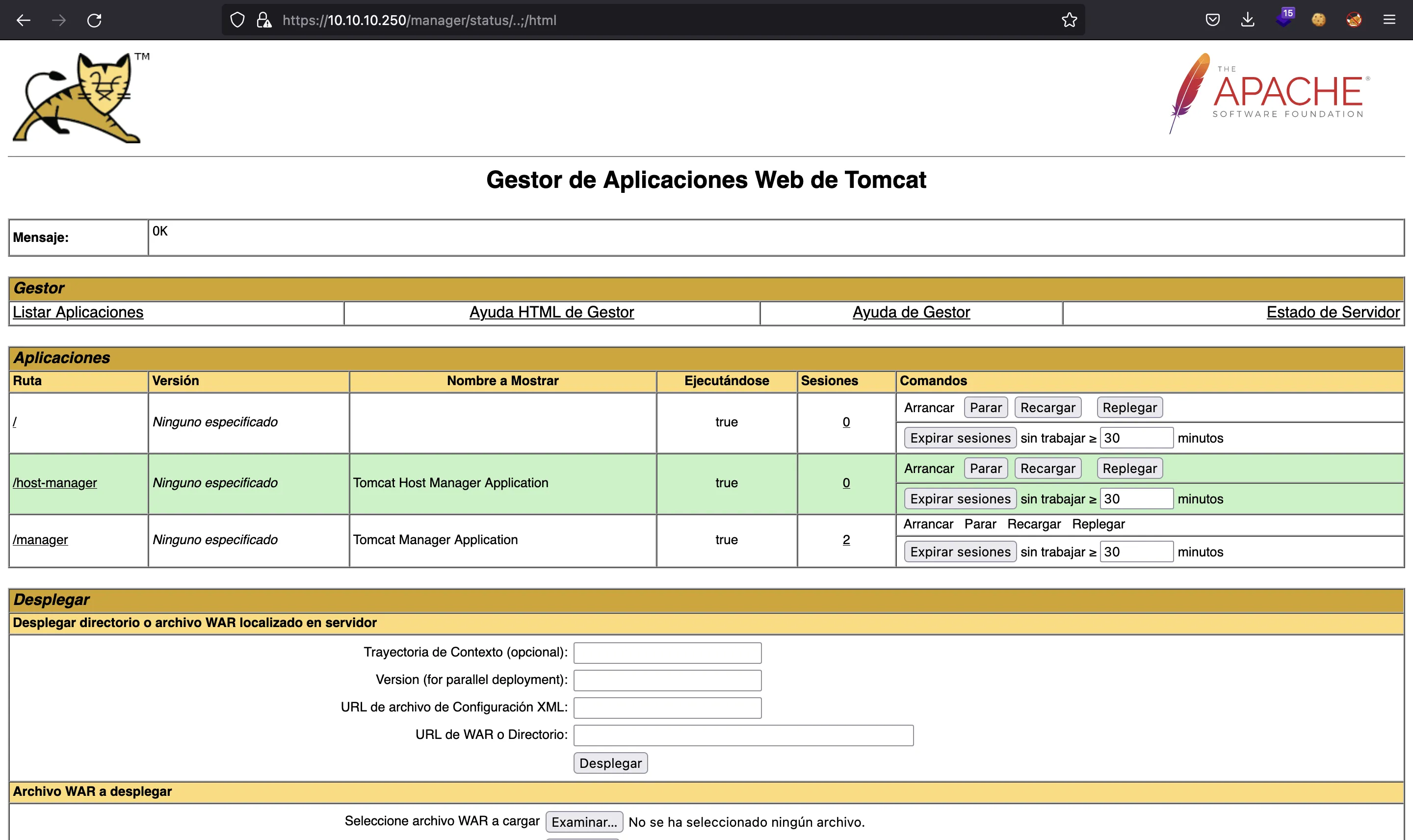This screenshot has height=840, width=1413.
Task: Click the red crossed-out extension icon
Action: click(1354, 20)
